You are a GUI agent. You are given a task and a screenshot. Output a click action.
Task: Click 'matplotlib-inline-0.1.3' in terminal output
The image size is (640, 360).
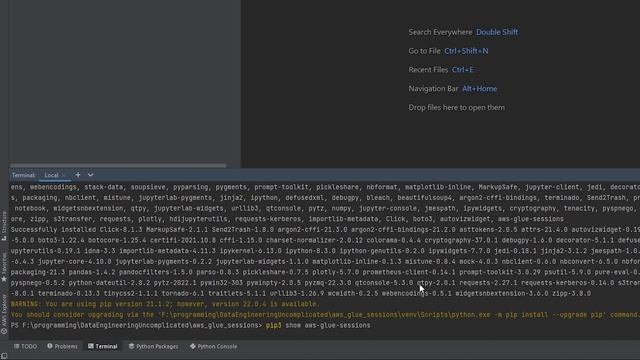(357, 262)
